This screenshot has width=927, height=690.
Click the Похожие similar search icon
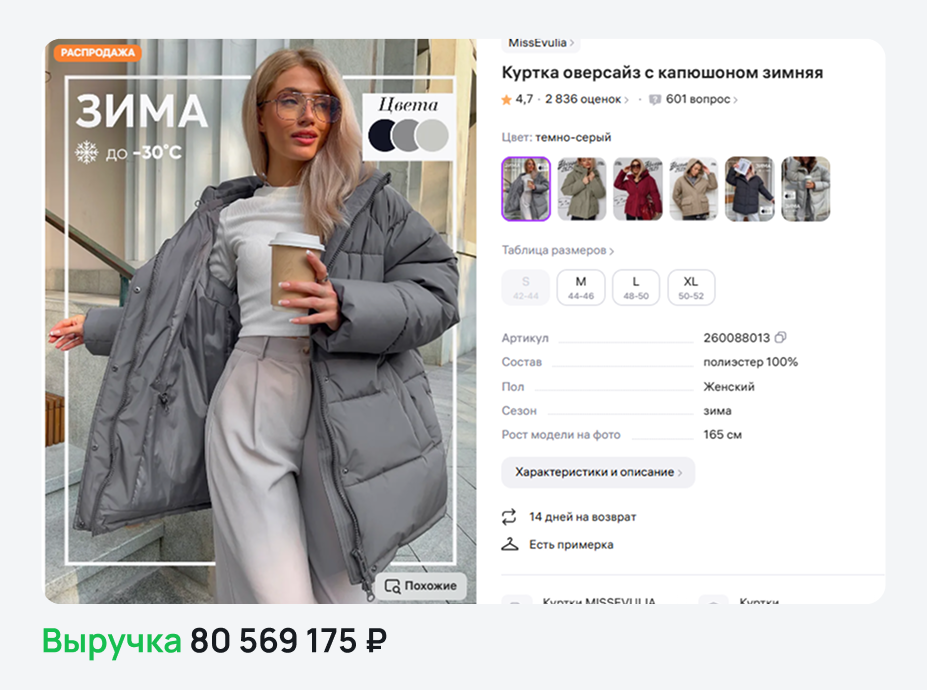[x=393, y=586]
